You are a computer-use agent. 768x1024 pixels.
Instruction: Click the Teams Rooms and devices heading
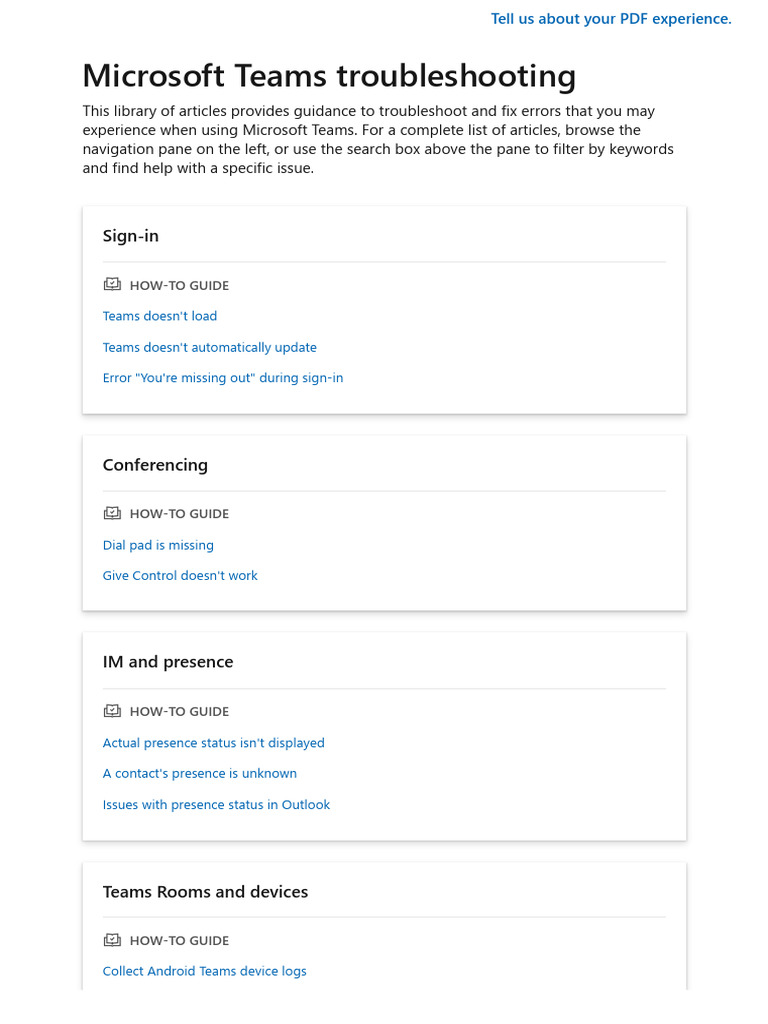[x=205, y=892]
